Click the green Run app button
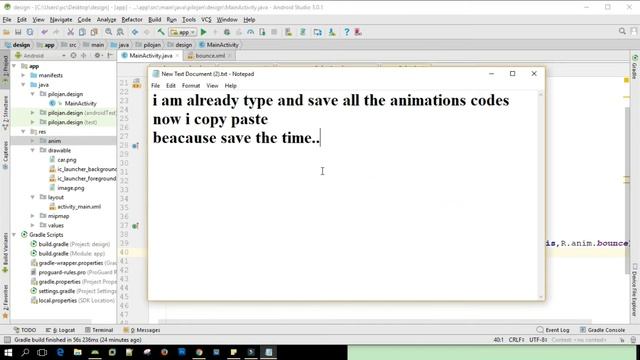Viewport: 640px width, 360px height. click(x=204, y=32)
